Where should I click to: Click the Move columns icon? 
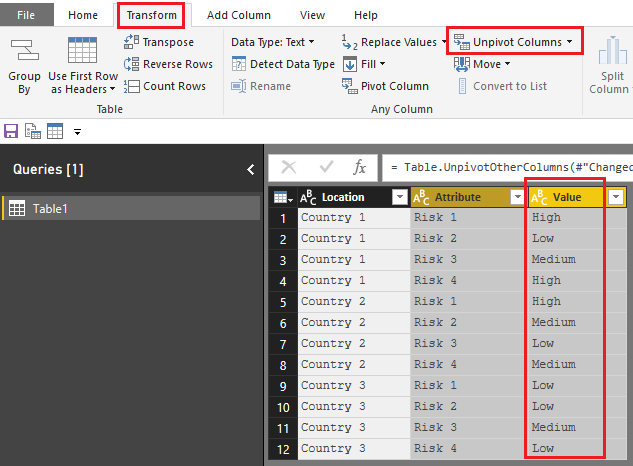click(x=461, y=64)
